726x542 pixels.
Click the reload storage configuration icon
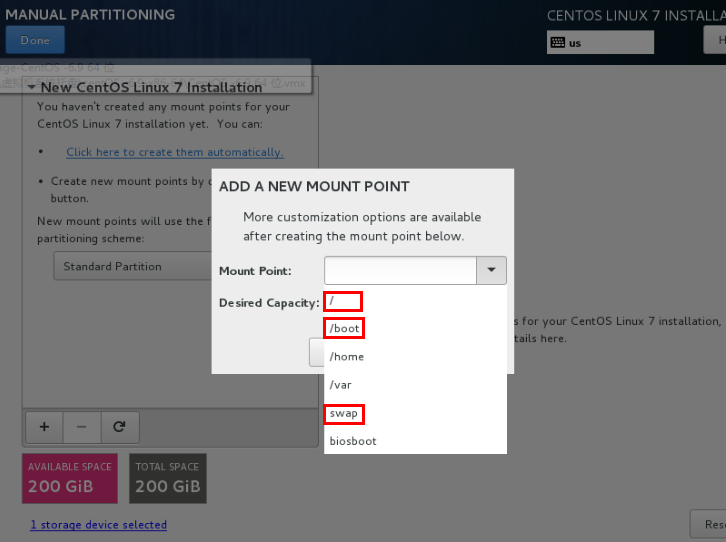point(120,427)
